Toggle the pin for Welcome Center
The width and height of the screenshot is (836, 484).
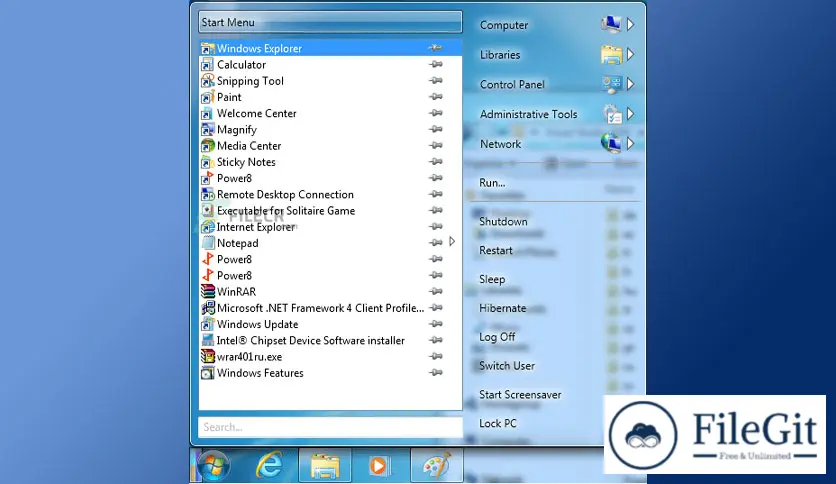(x=436, y=113)
